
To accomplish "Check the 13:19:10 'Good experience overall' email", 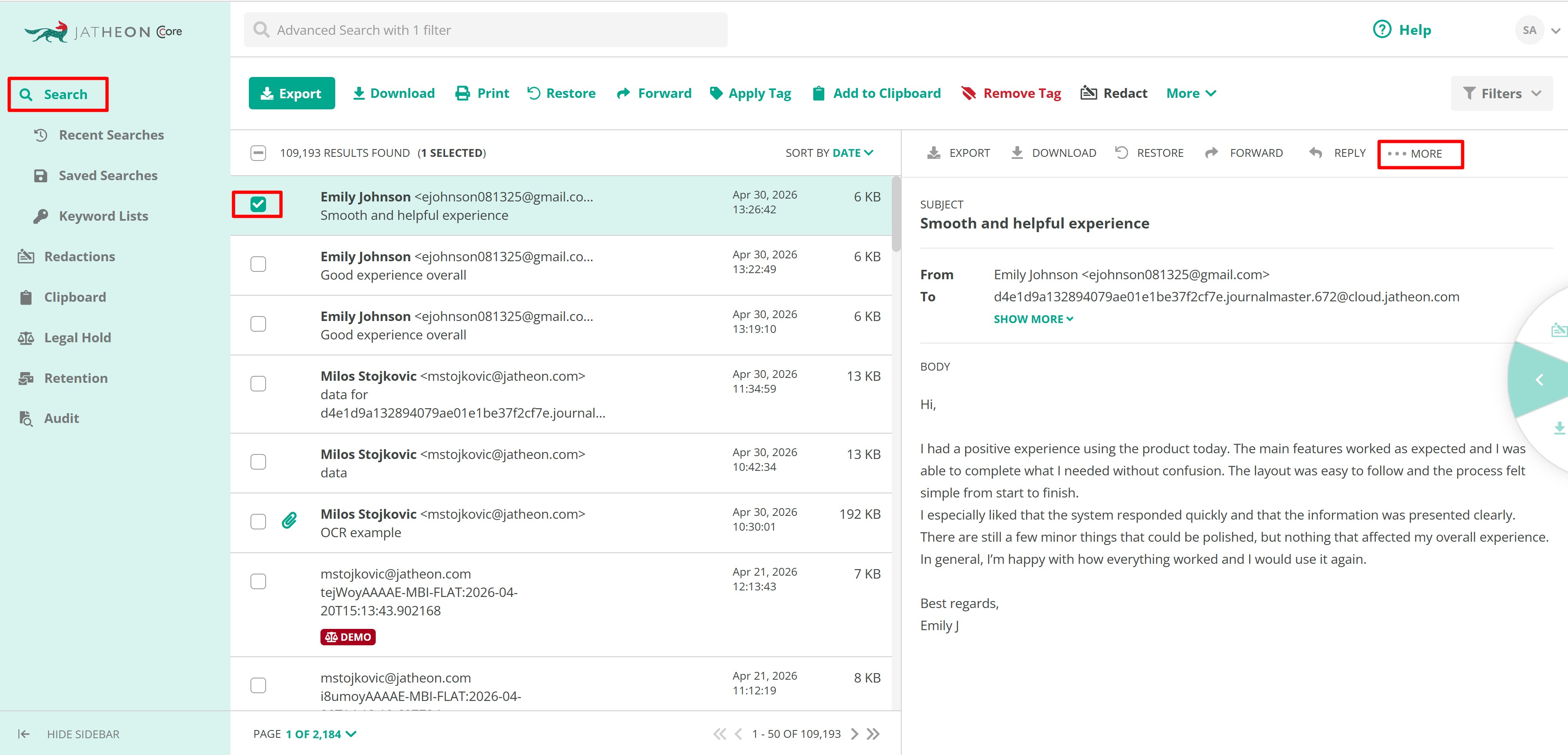I will (x=258, y=323).
